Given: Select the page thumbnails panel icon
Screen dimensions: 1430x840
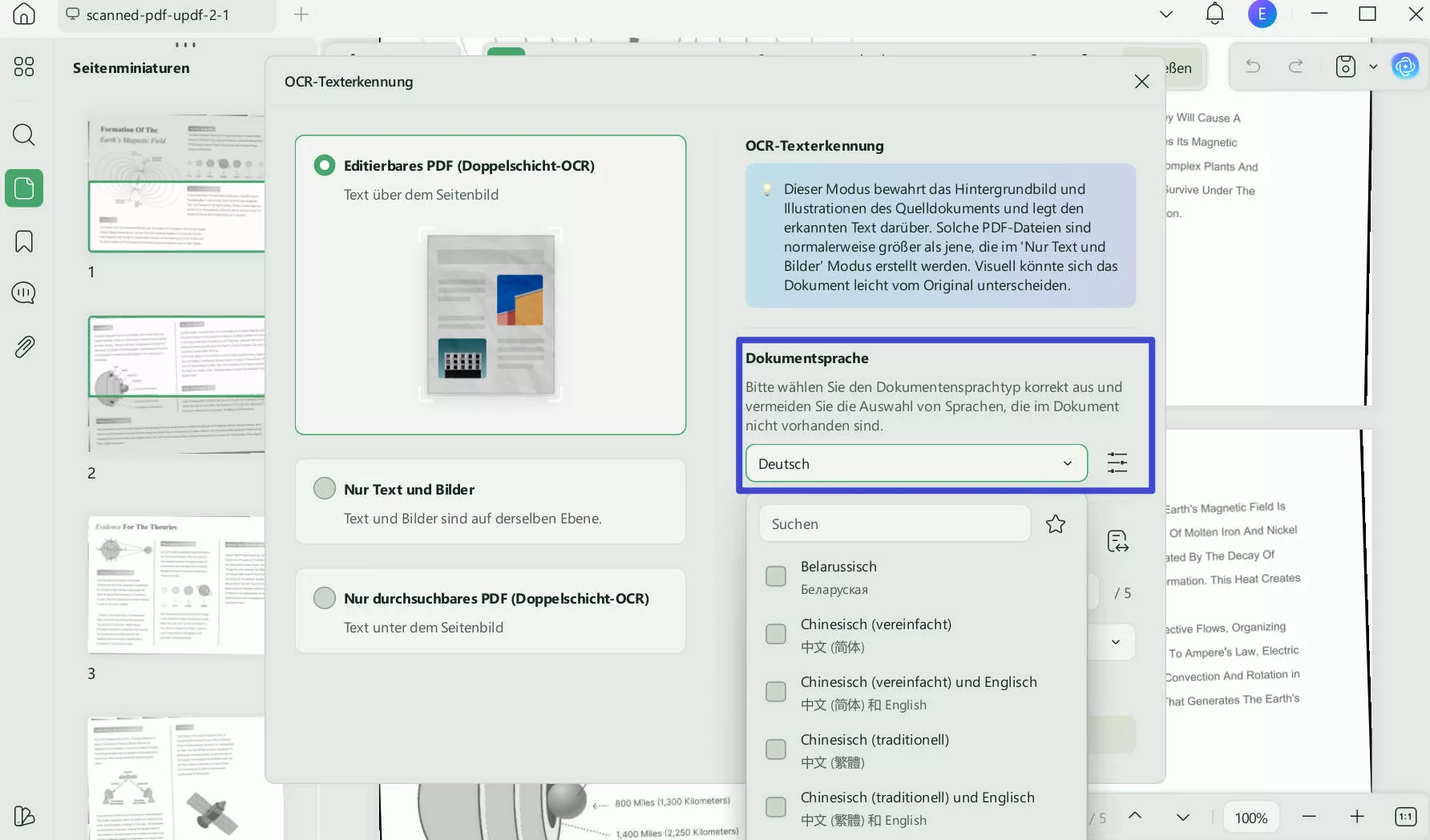Looking at the screenshot, I should coord(24,188).
